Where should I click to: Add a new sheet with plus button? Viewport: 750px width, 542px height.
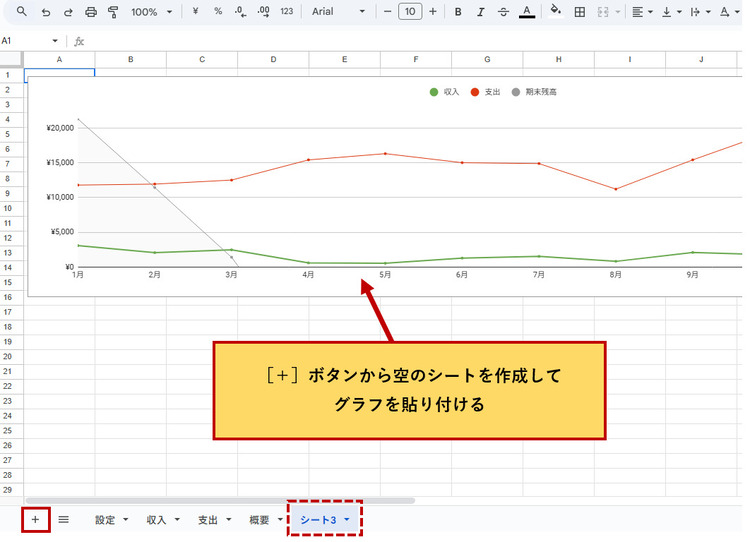[x=35, y=520]
